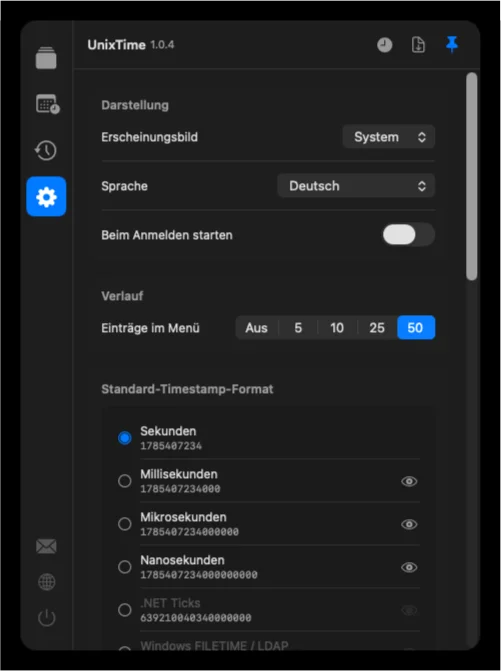Click the clock icon in header
Screen dimensions: 501x671
[x=385, y=45]
